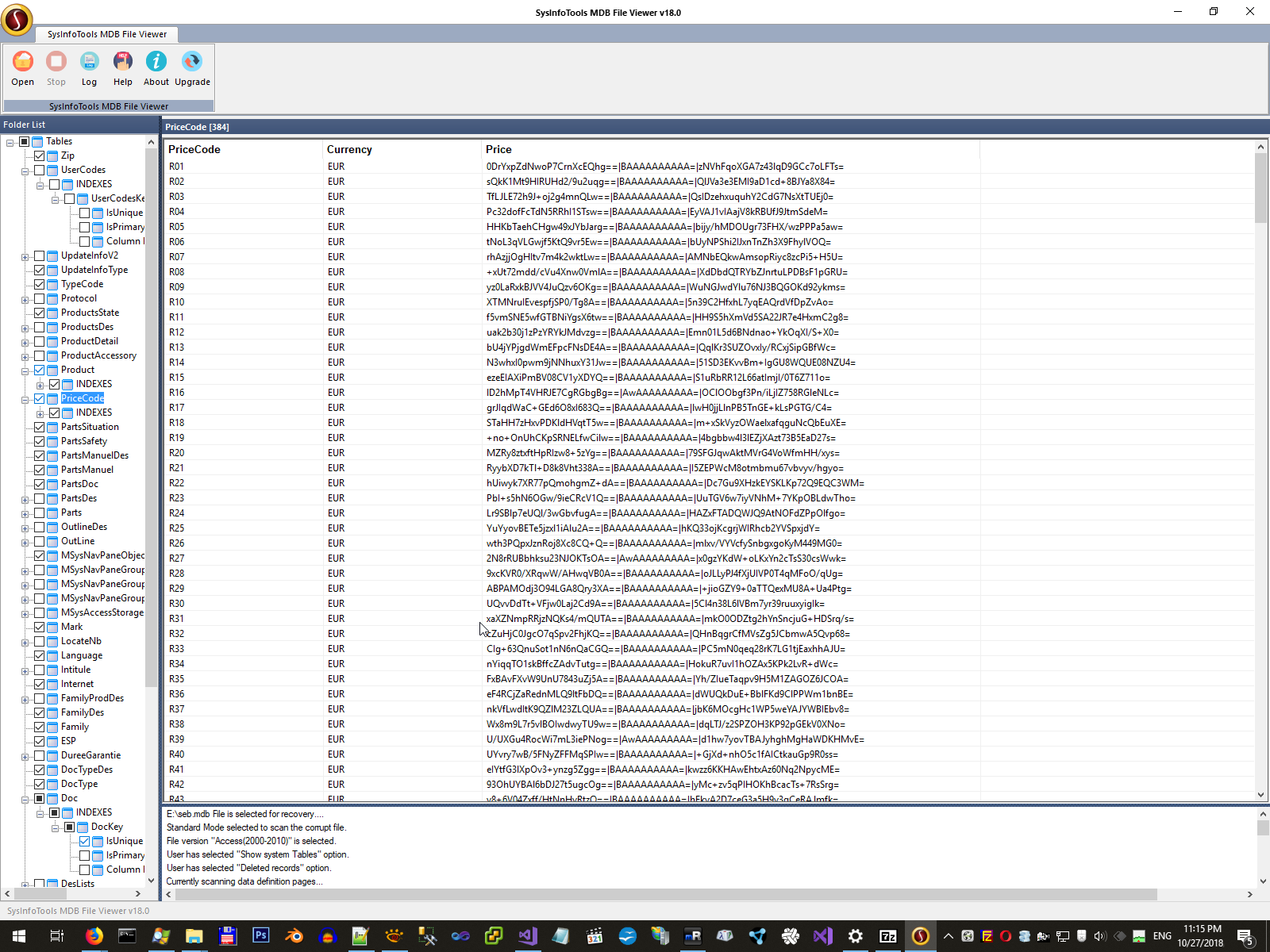Expand the LocateNb tree node
The width and height of the screenshot is (1270, 952).
coord(25,642)
